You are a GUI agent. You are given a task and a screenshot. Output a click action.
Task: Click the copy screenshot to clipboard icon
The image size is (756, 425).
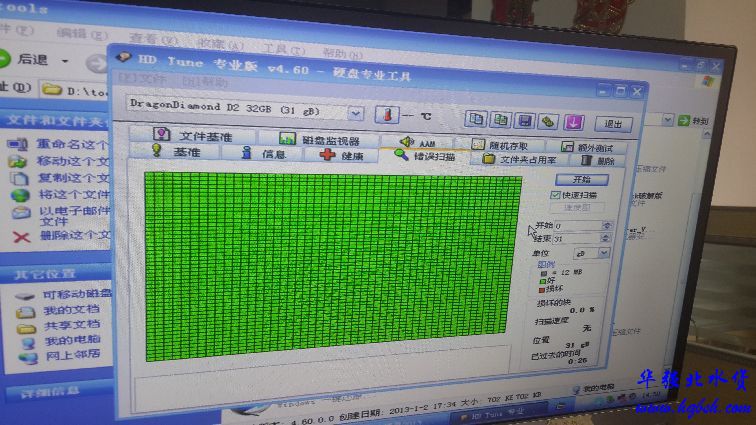[x=500, y=120]
